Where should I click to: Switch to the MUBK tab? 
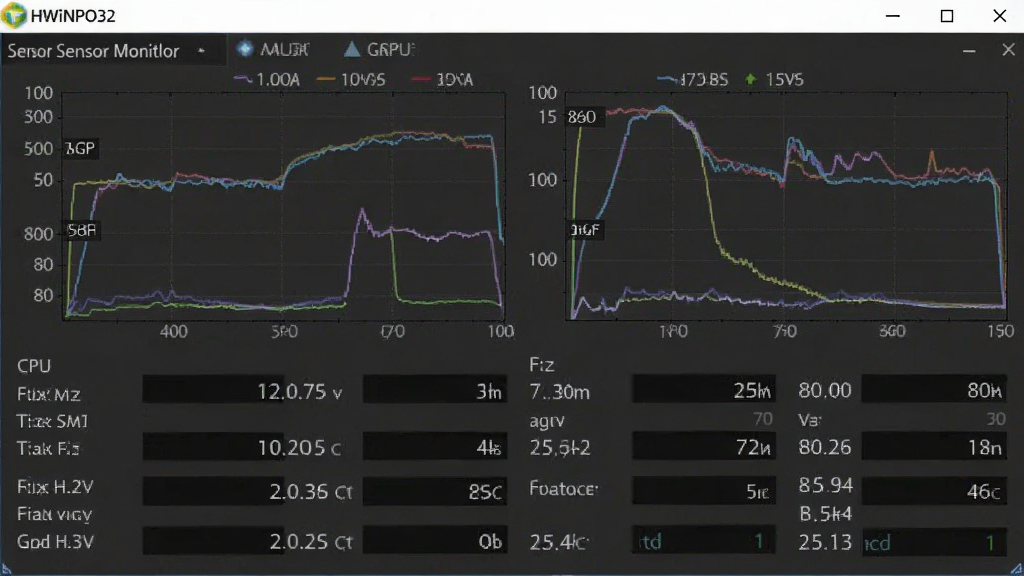273,49
